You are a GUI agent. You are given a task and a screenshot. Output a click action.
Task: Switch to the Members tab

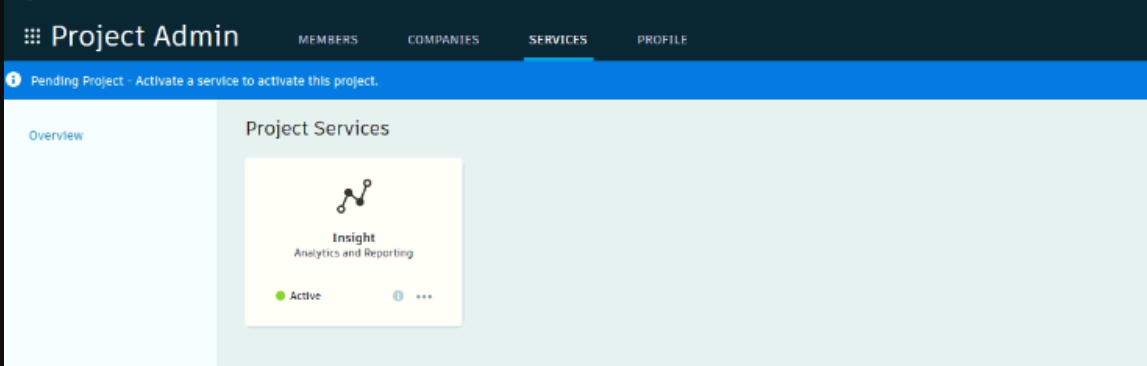(328, 40)
